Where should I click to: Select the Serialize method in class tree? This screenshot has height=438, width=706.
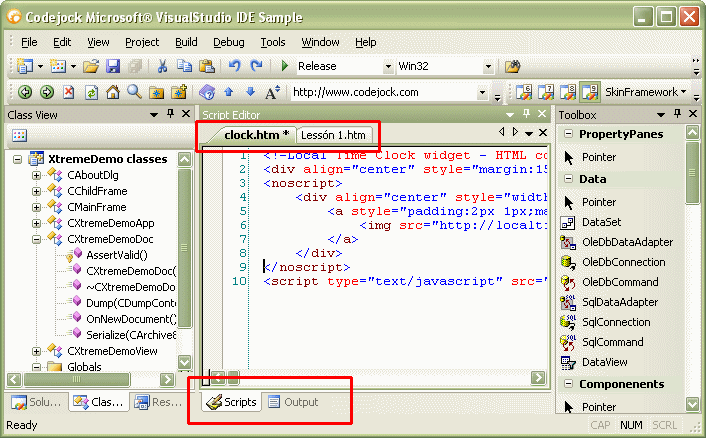(x=131, y=335)
